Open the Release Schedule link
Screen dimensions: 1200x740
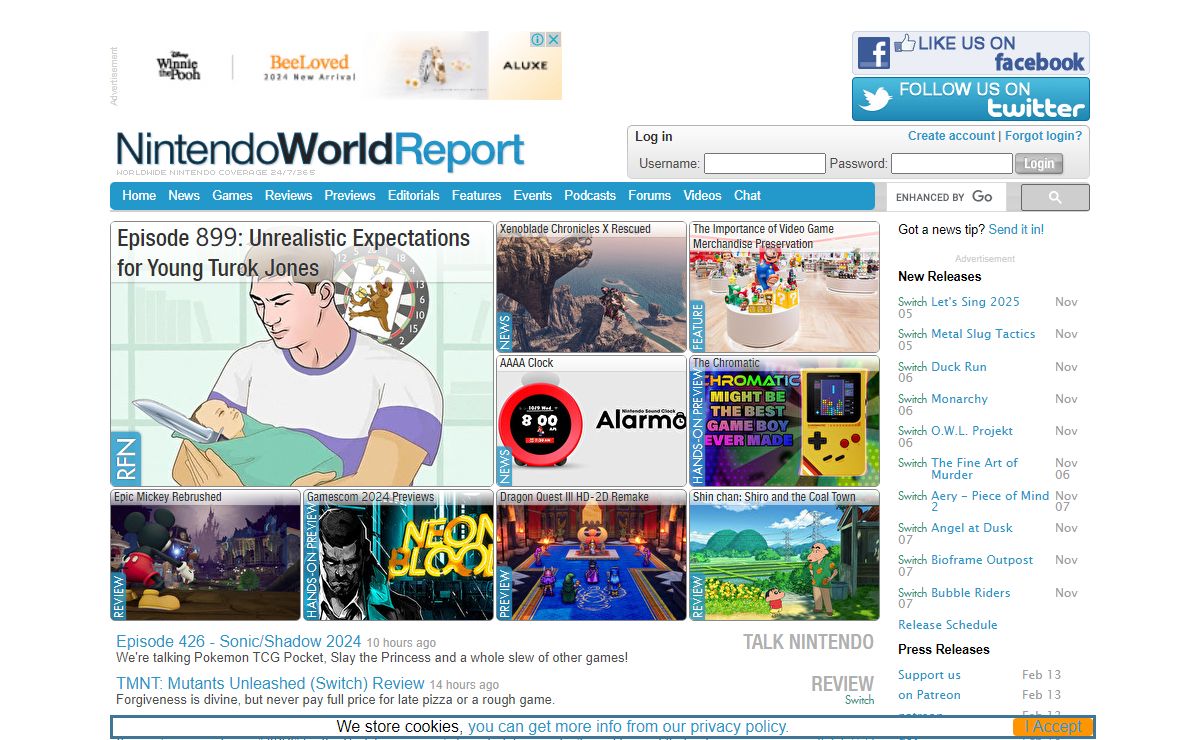[x=948, y=625]
